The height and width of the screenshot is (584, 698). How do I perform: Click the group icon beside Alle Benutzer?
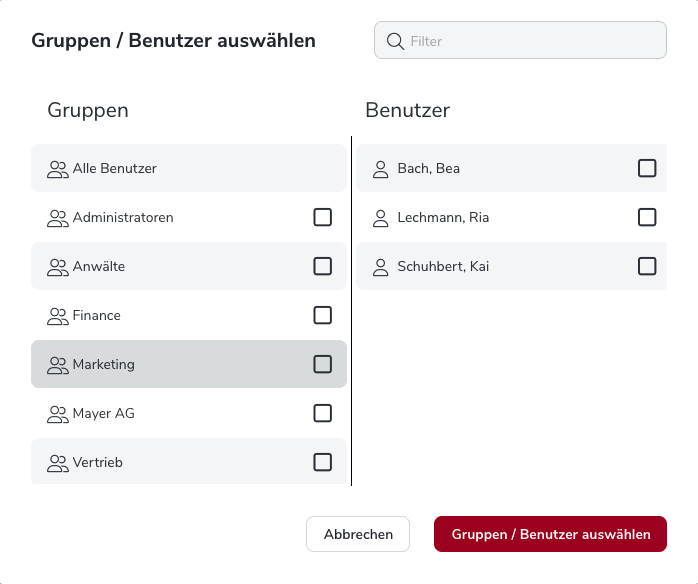[57, 169]
